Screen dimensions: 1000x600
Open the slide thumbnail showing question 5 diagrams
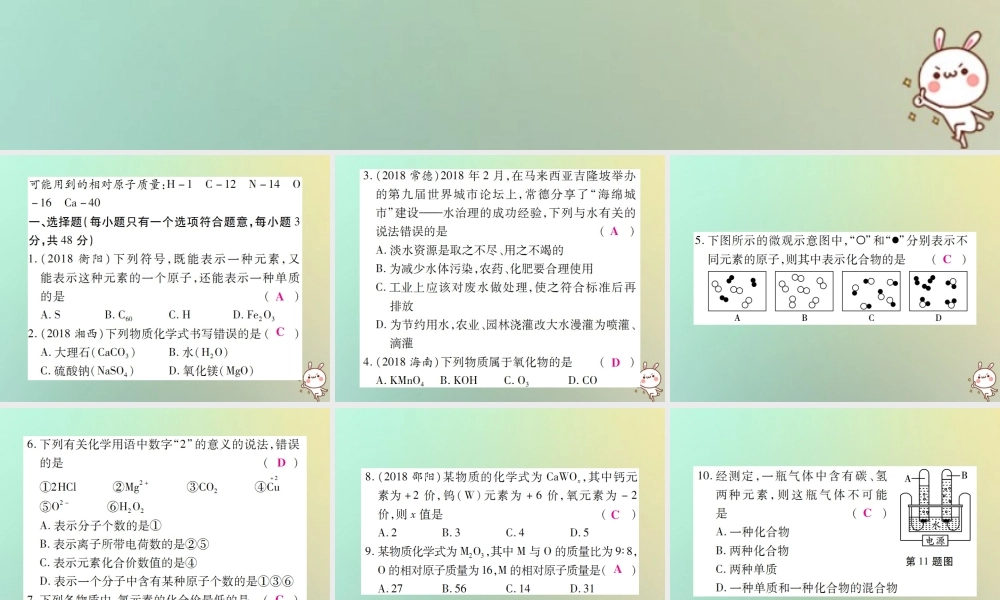coord(835,279)
